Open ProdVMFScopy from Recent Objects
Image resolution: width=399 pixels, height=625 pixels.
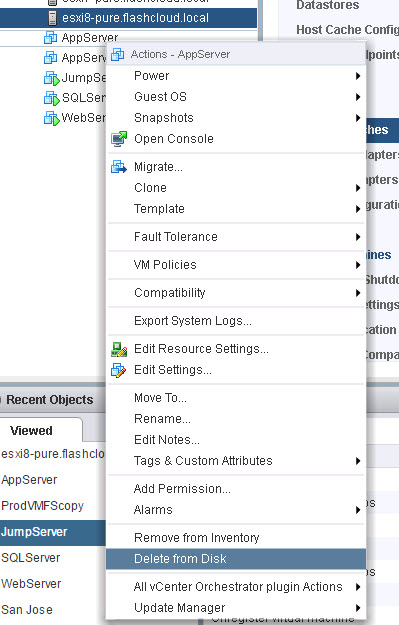pyautogui.click(x=43, y=506)
